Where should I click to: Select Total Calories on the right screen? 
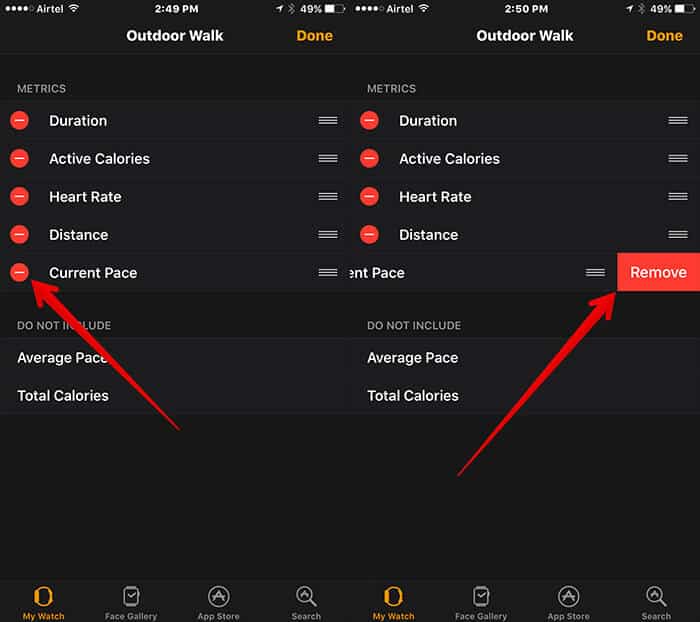[x=525, y=396]
